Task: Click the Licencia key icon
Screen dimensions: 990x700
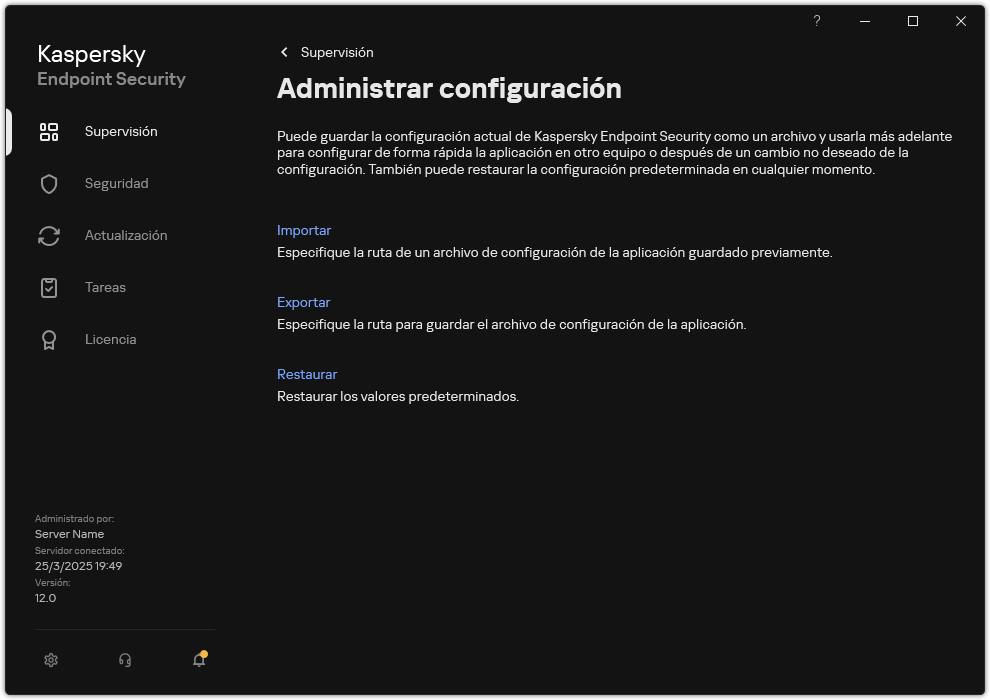Action: click(49, 339)
